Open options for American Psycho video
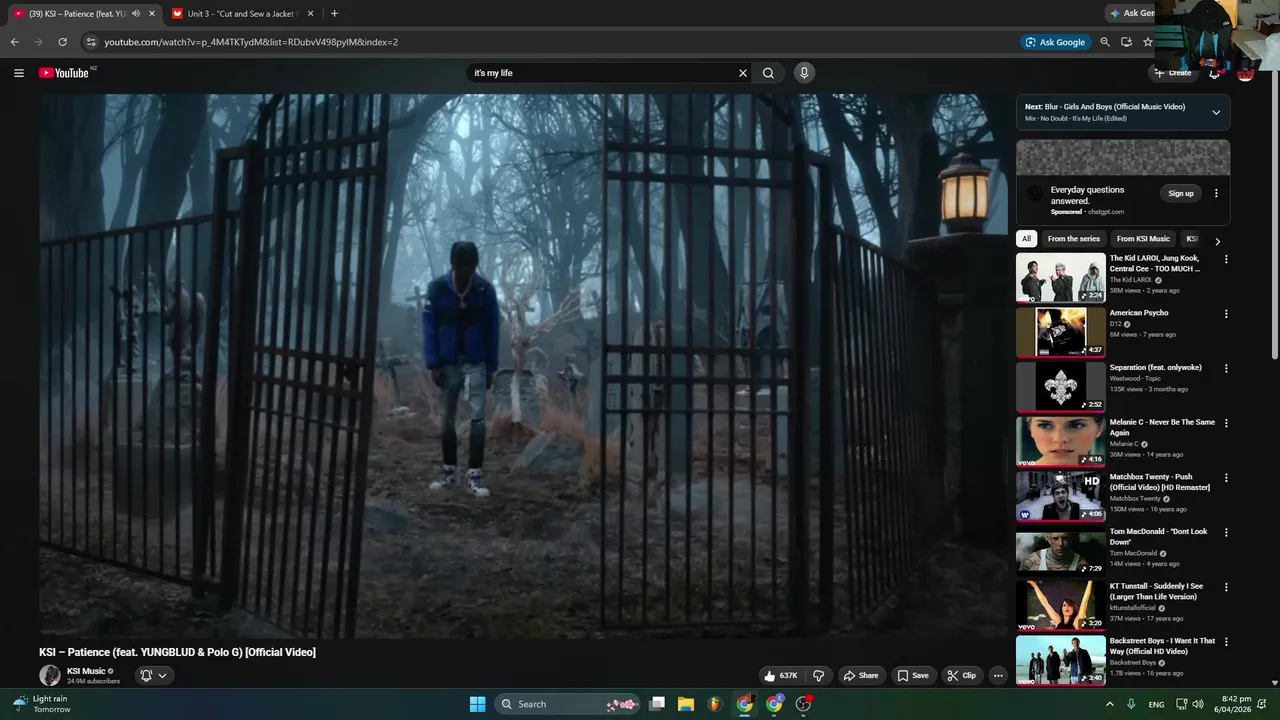The image size is (1280, 720). click(x=1226, y=314)
